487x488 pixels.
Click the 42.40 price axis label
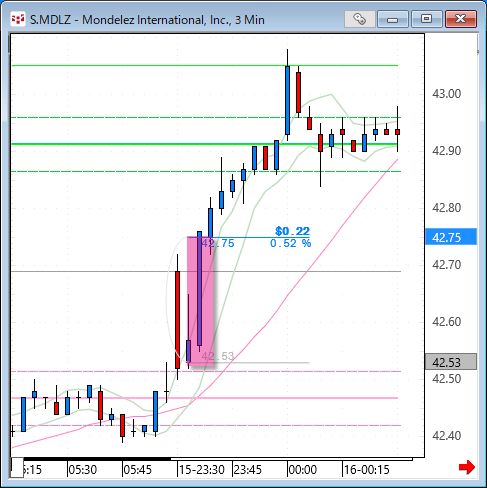pyautogui.click(x=447, y=436)
